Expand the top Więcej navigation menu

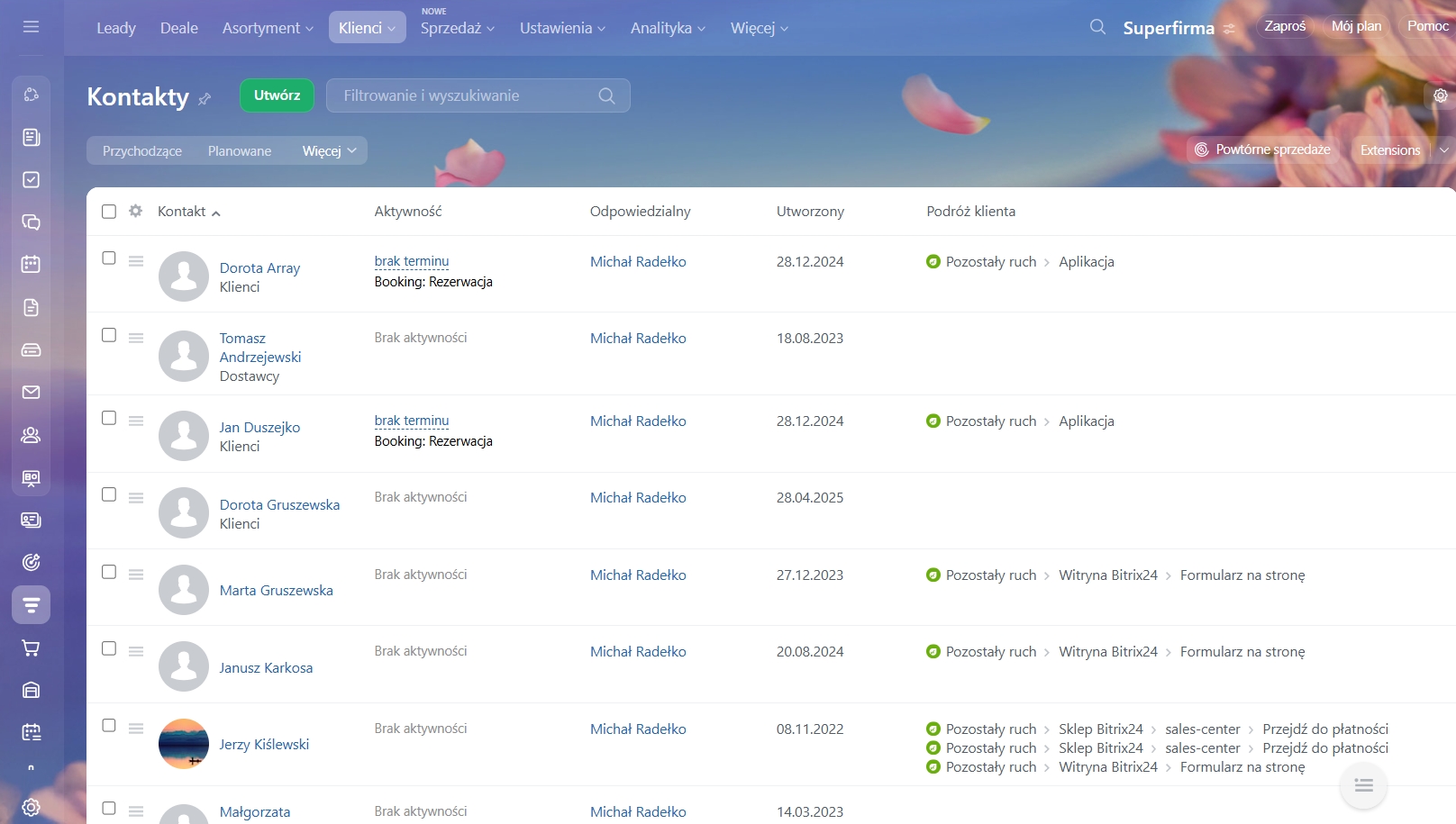point(760,28)
